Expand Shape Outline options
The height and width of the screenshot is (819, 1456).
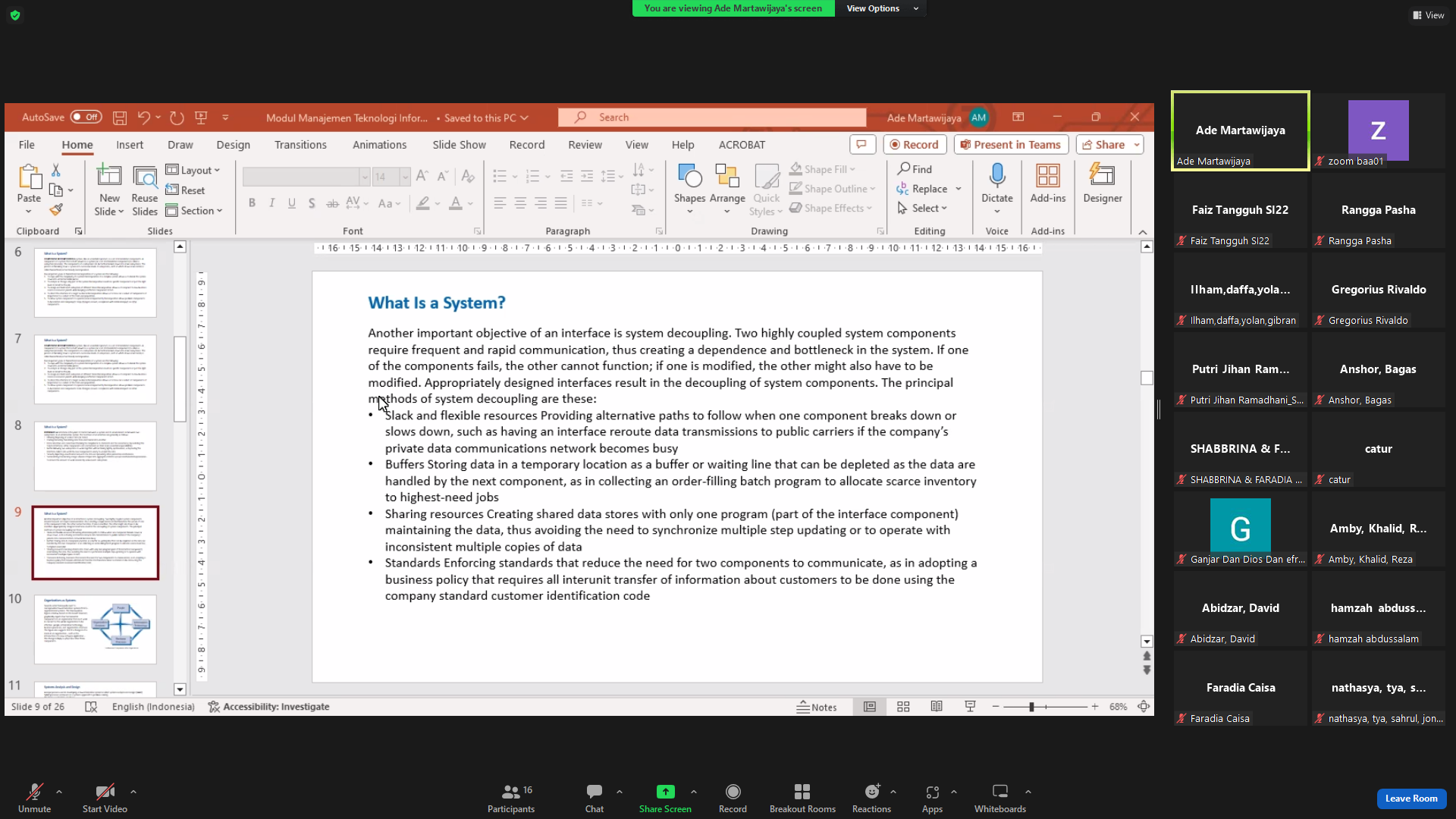tap(873, 189)
